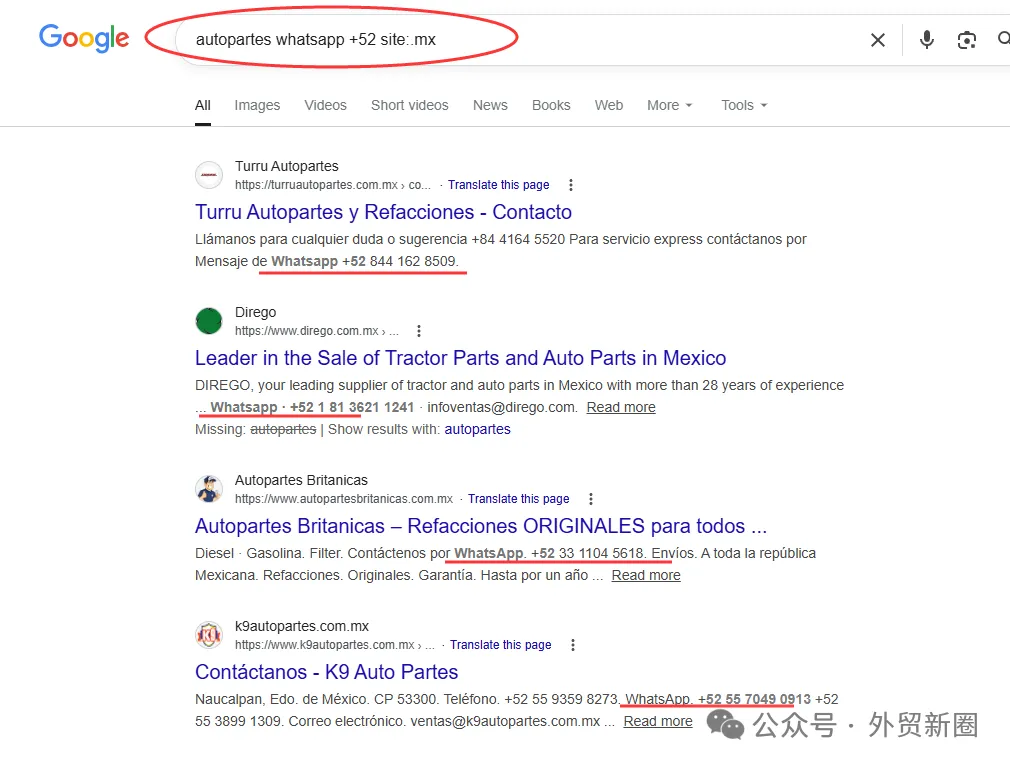The width and height of the screenshot is (1010, 765).
Task: Click Read more in Autopartes Britanicas snippet
Action: click(646, 575)
